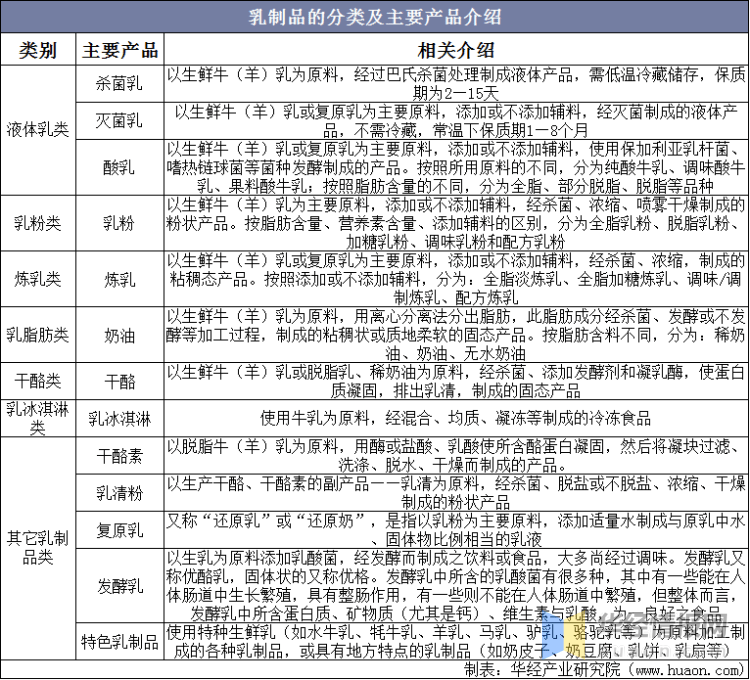750x680 pixels.
Task: Click the description mentioning 水牛乳、牦牛乳
Action: [x=456, y=641]
